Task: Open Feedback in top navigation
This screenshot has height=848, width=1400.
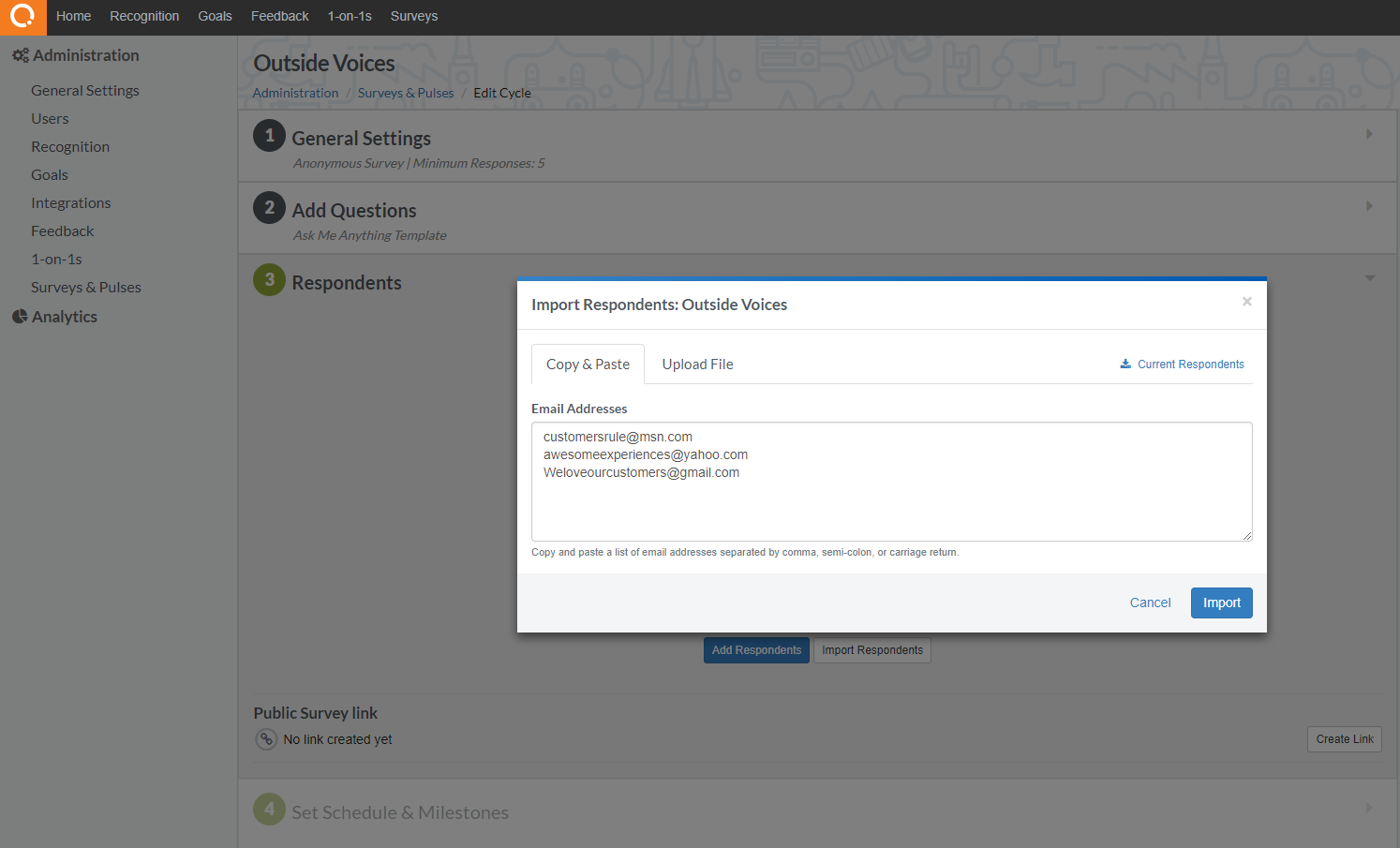Action: 279,16
